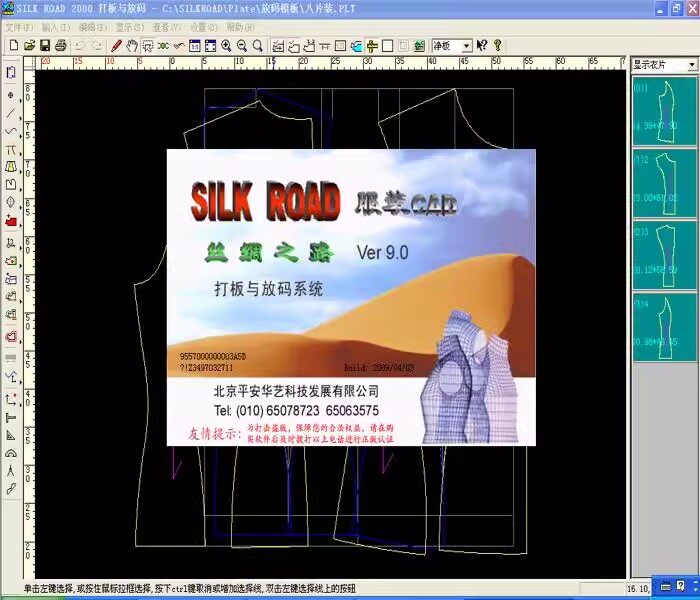Click the Redo arrow in toolbar

click(x=96, y=46)
